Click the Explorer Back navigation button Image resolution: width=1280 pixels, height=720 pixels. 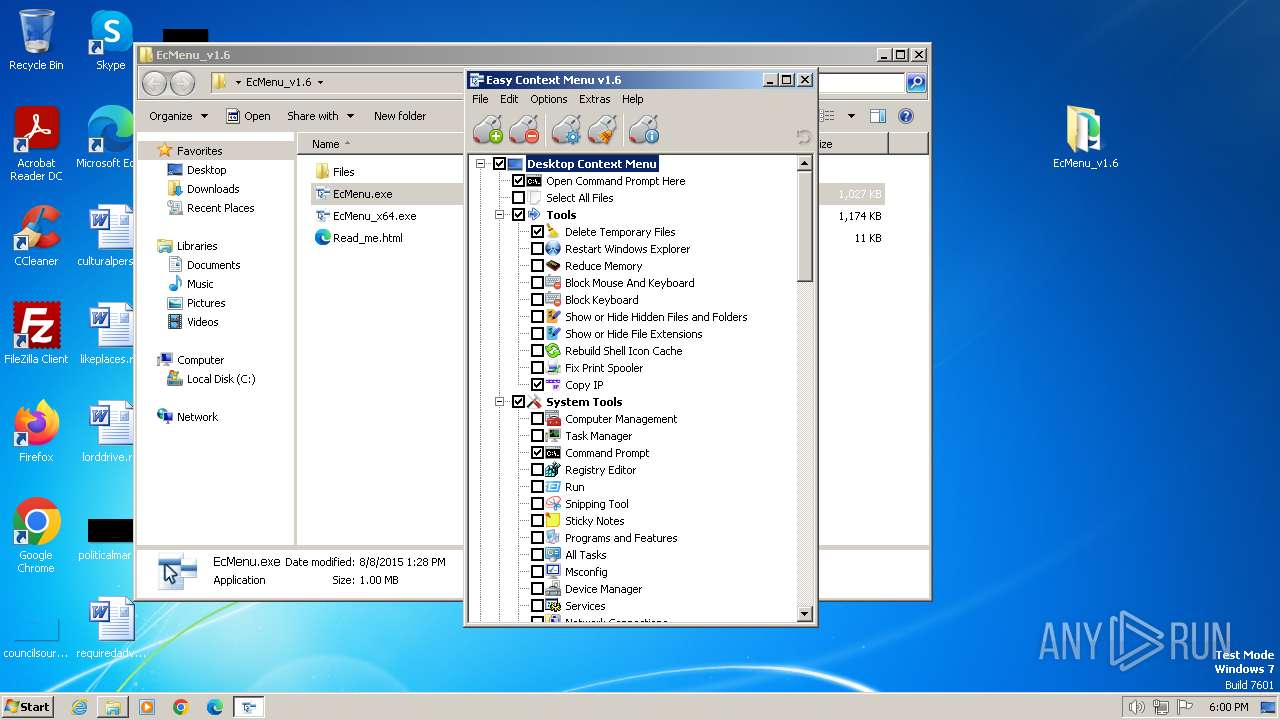(x=154, y=83)
